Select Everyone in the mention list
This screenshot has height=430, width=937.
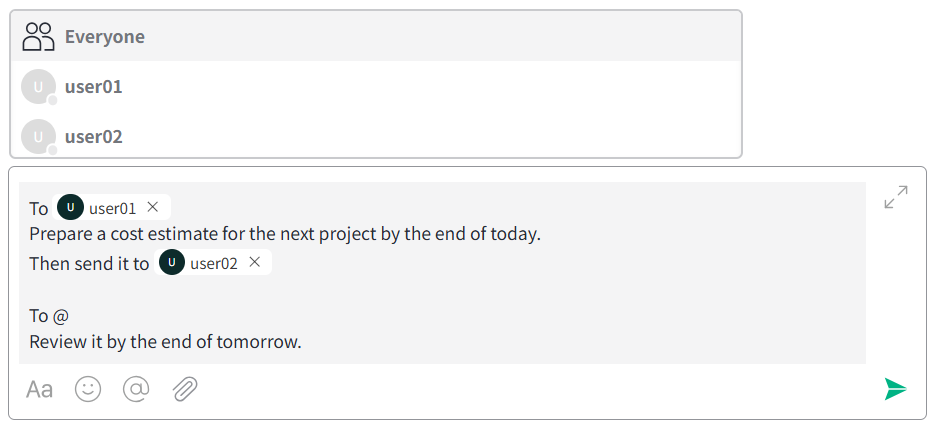pyautogui.click(x=376, y=36)
